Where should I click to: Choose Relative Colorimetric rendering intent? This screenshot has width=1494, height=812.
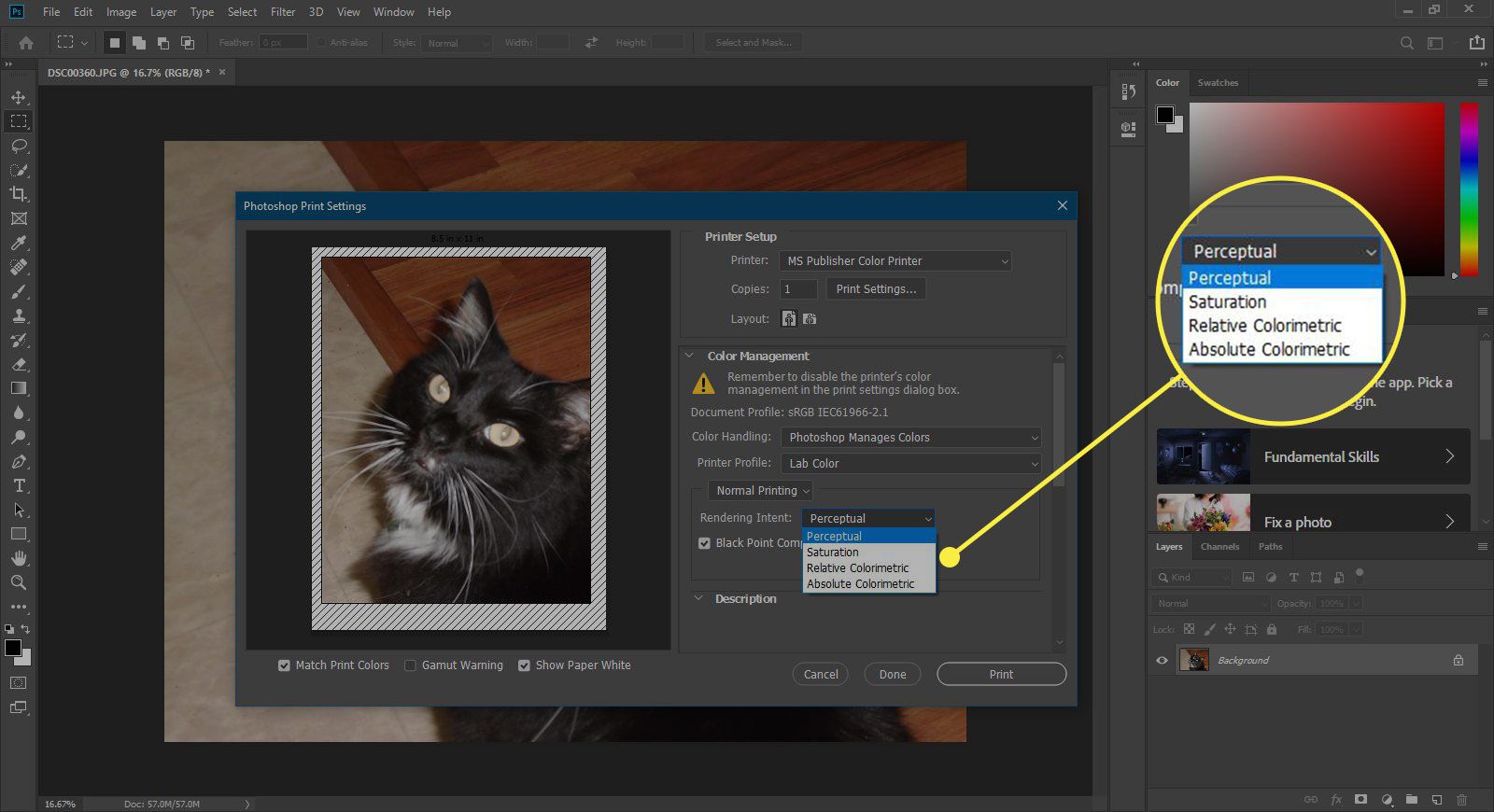click(869, 568)
